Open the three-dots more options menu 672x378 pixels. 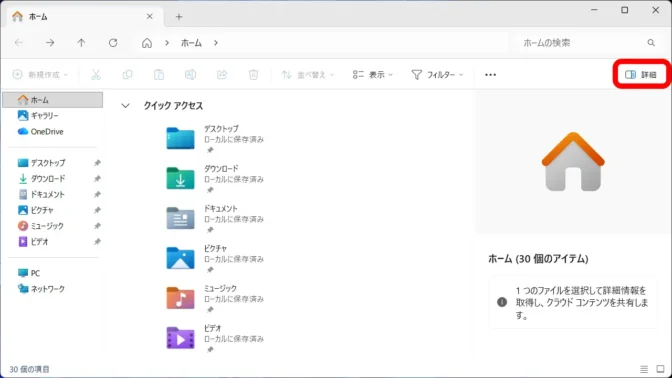click(x=490, y=75)
